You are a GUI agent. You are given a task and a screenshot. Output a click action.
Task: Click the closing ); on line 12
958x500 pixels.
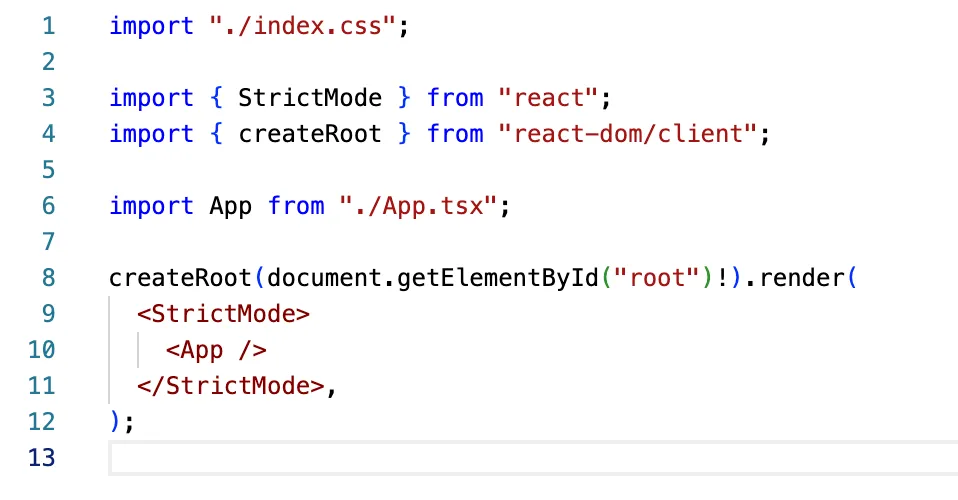pos(122,422)
